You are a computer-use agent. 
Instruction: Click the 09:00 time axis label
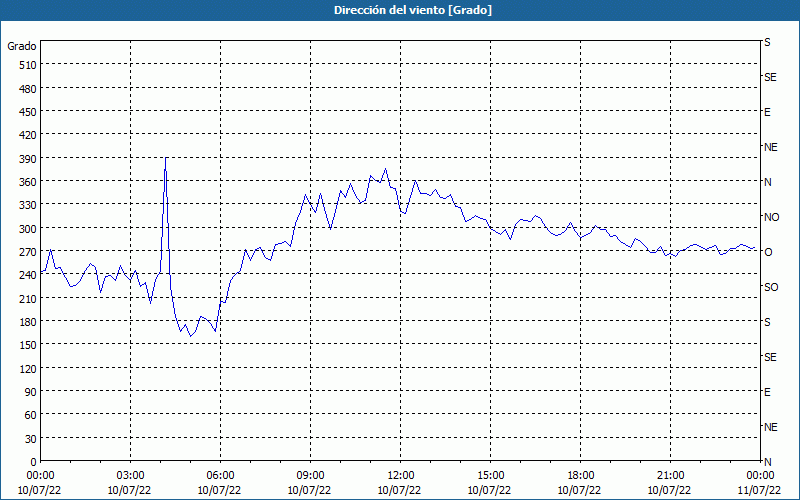point(311,476)
